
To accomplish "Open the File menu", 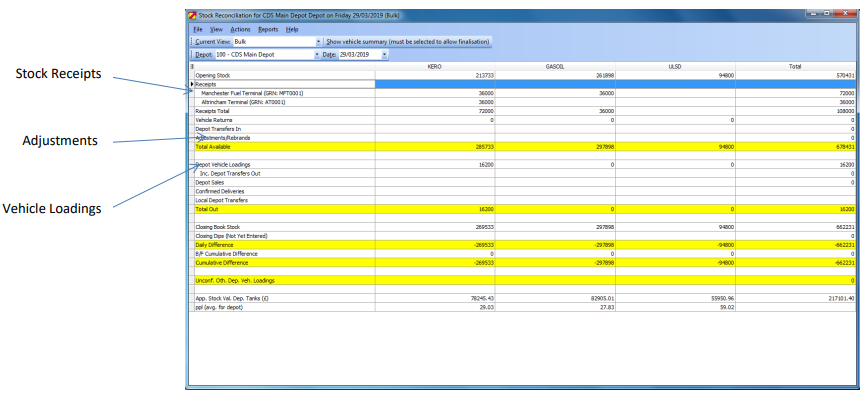I will [x=198, y=29].
